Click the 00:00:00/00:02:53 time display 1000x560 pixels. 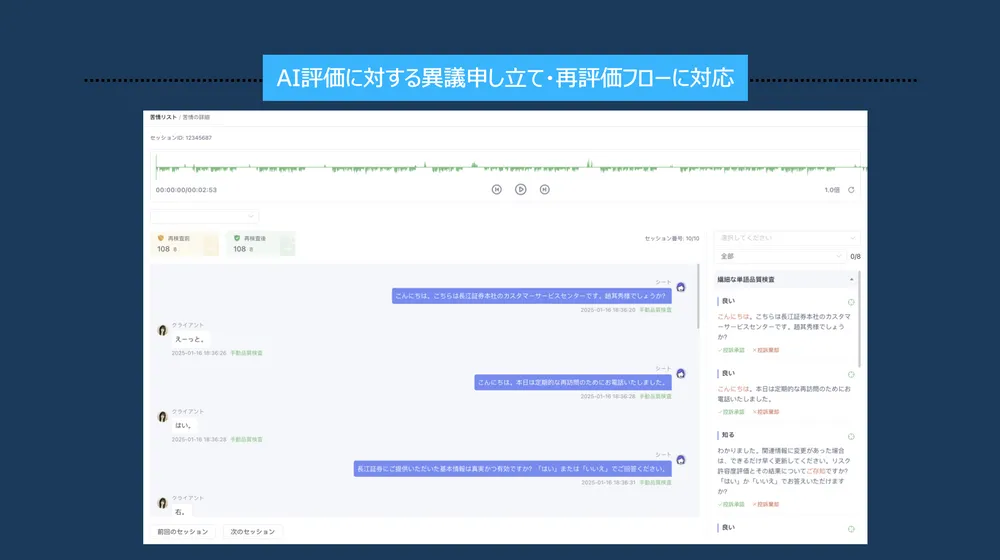186,190
